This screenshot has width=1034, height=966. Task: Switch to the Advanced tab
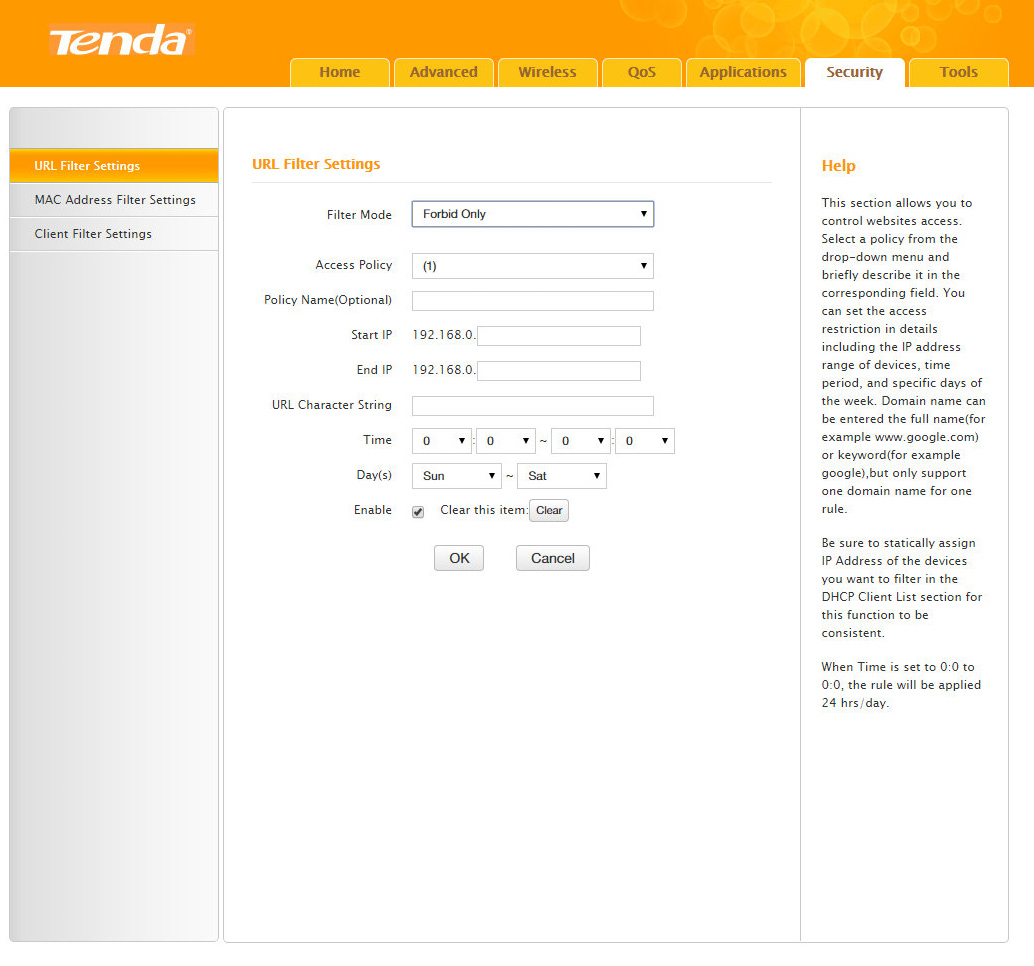coord(444,73)
